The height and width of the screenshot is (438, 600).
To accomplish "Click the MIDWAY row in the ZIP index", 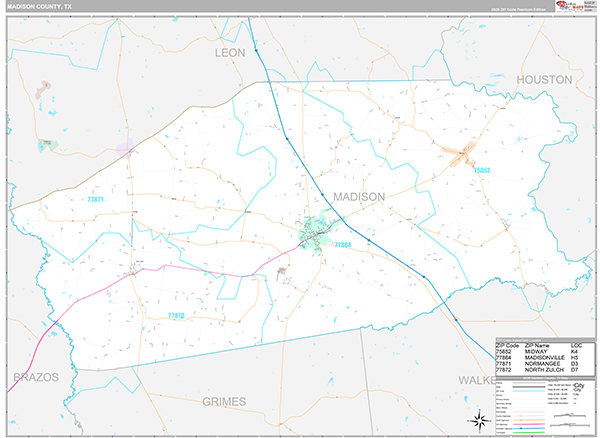I will [x=538, y=352].
